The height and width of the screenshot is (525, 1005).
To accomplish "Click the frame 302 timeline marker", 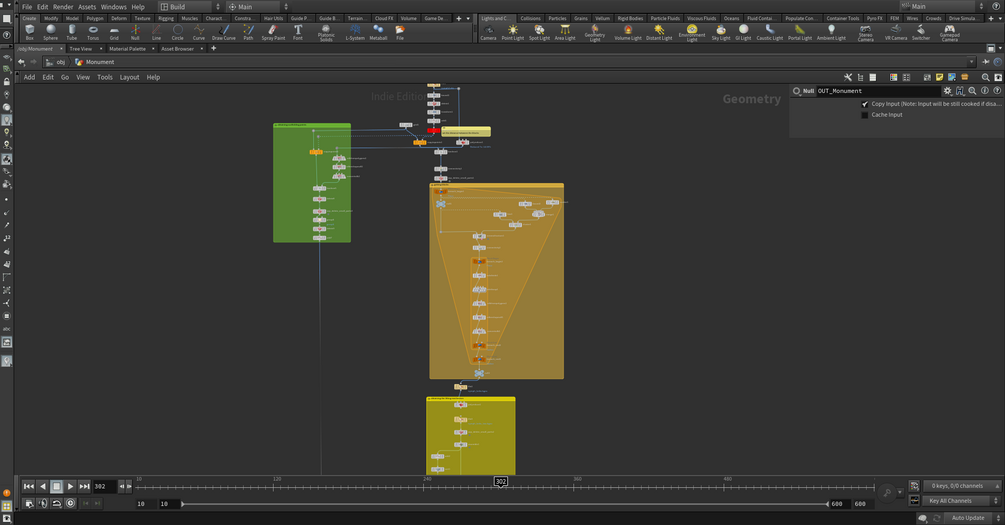I will tap(501, 481).
